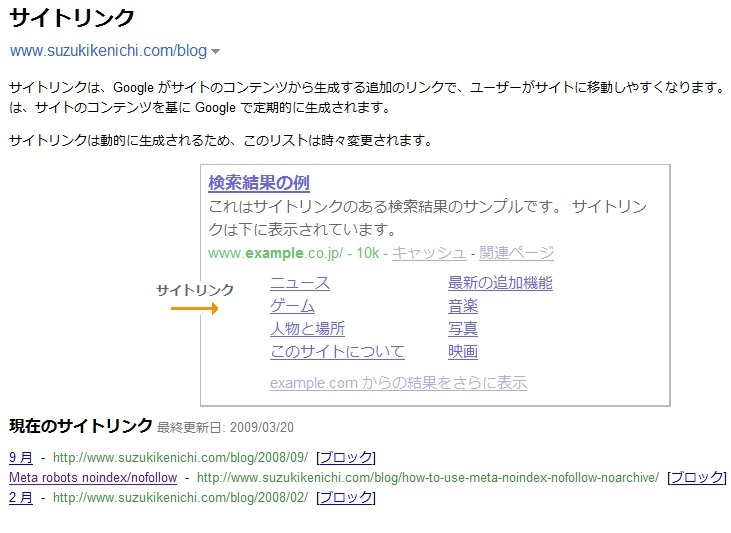Open example.com からの結果をさらに表示 link

398,383
